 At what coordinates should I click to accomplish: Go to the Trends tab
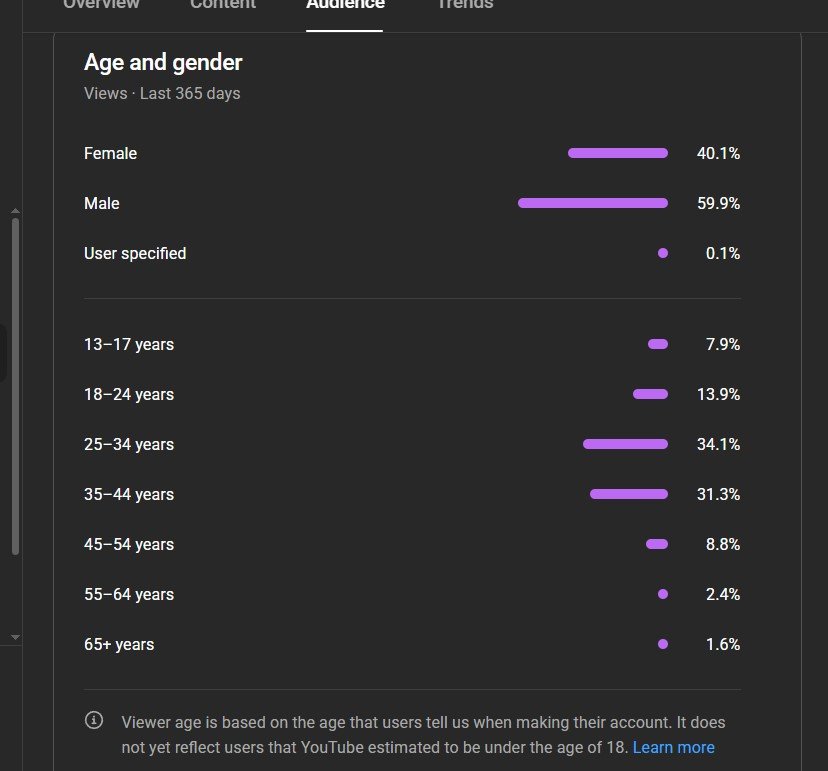[465, 5]
